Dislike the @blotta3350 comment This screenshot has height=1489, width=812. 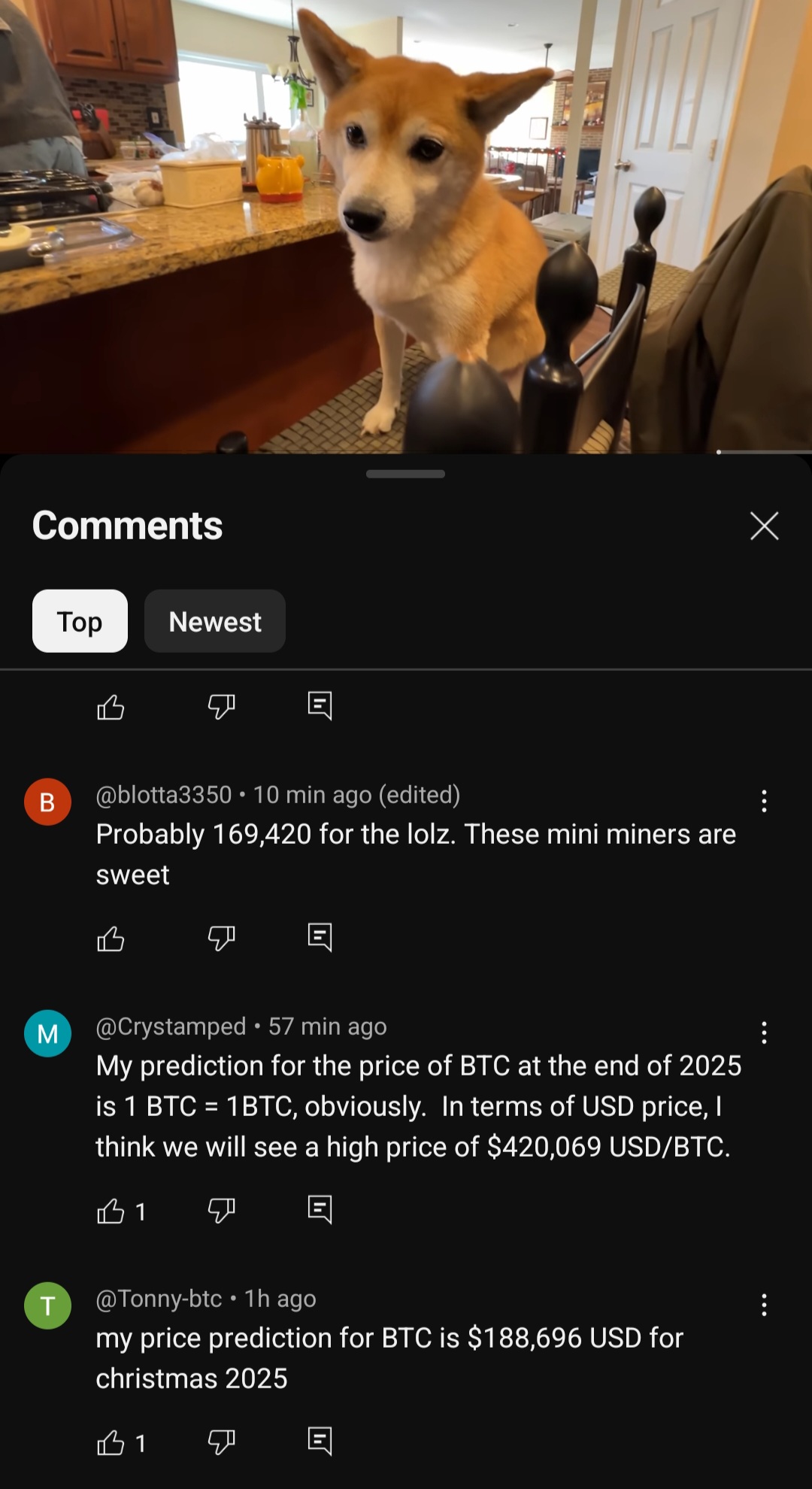[221, 939]
